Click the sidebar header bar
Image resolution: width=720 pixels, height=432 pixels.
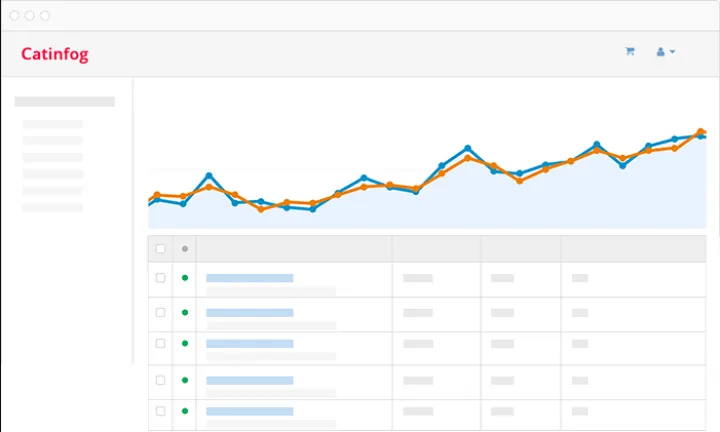pyautogui.click(x=65, y=101)
